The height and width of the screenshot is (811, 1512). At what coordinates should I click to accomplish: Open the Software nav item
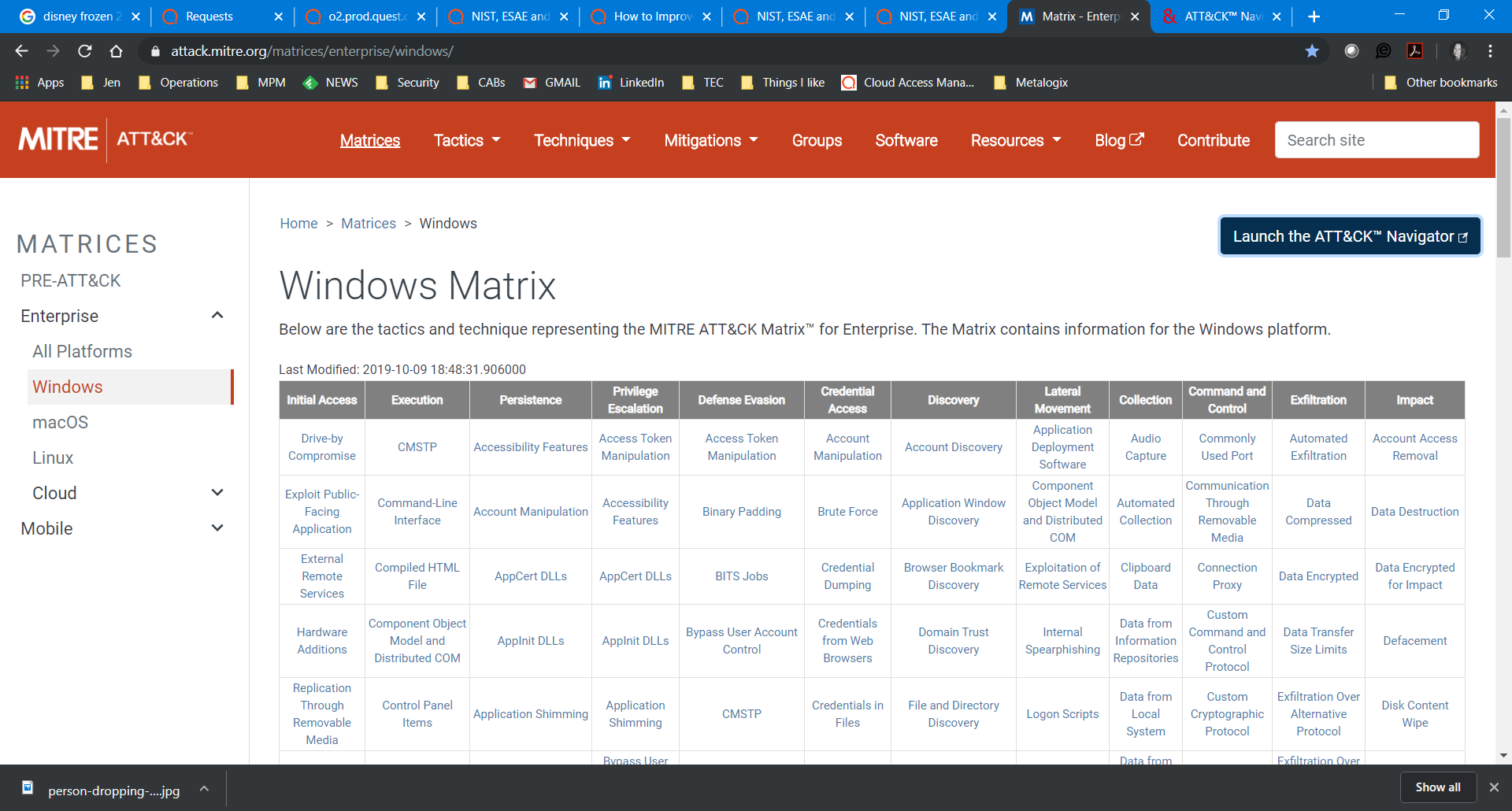(906, 140)
